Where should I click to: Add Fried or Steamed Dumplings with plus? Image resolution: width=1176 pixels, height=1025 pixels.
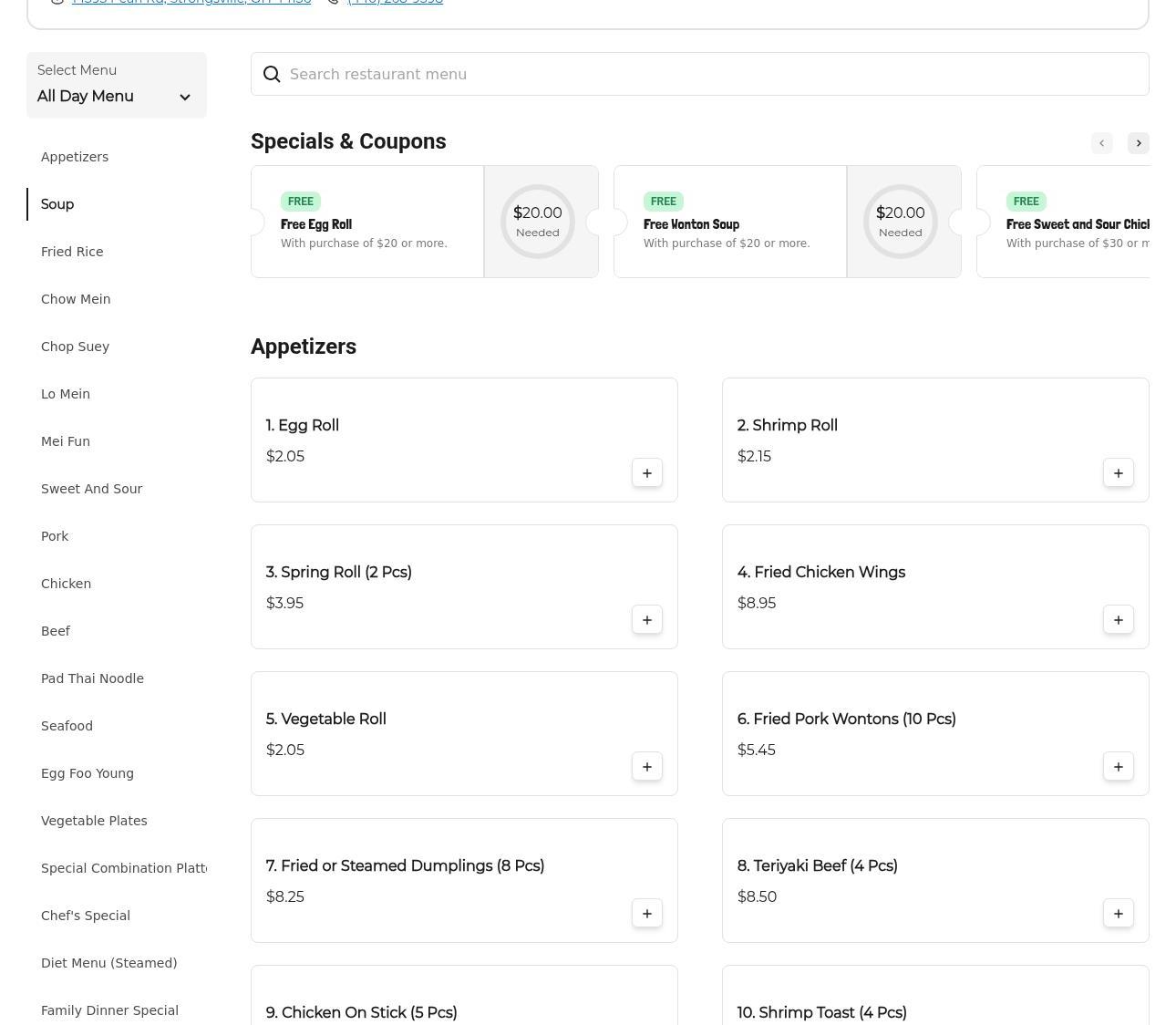646,914
